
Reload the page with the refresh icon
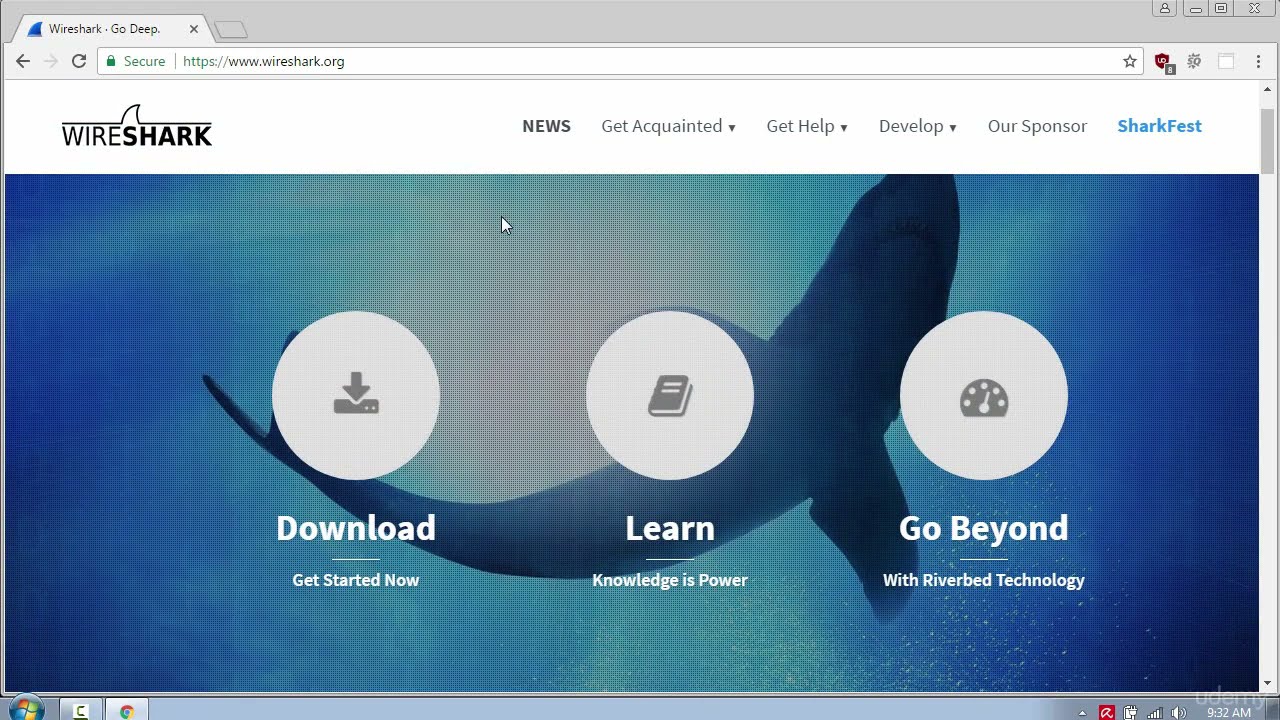click(79, 61)
